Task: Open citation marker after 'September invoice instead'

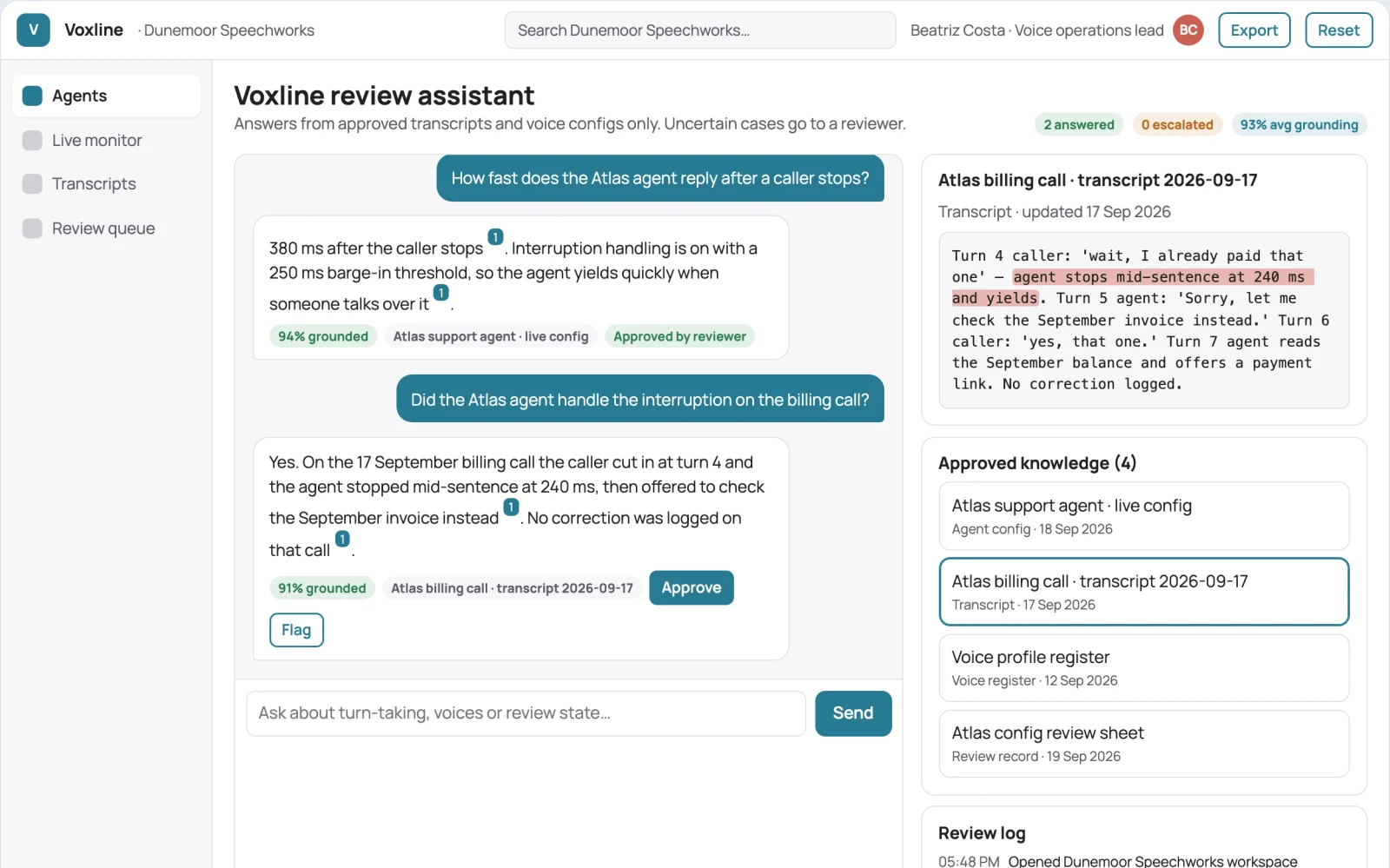Action: [511, 507]
